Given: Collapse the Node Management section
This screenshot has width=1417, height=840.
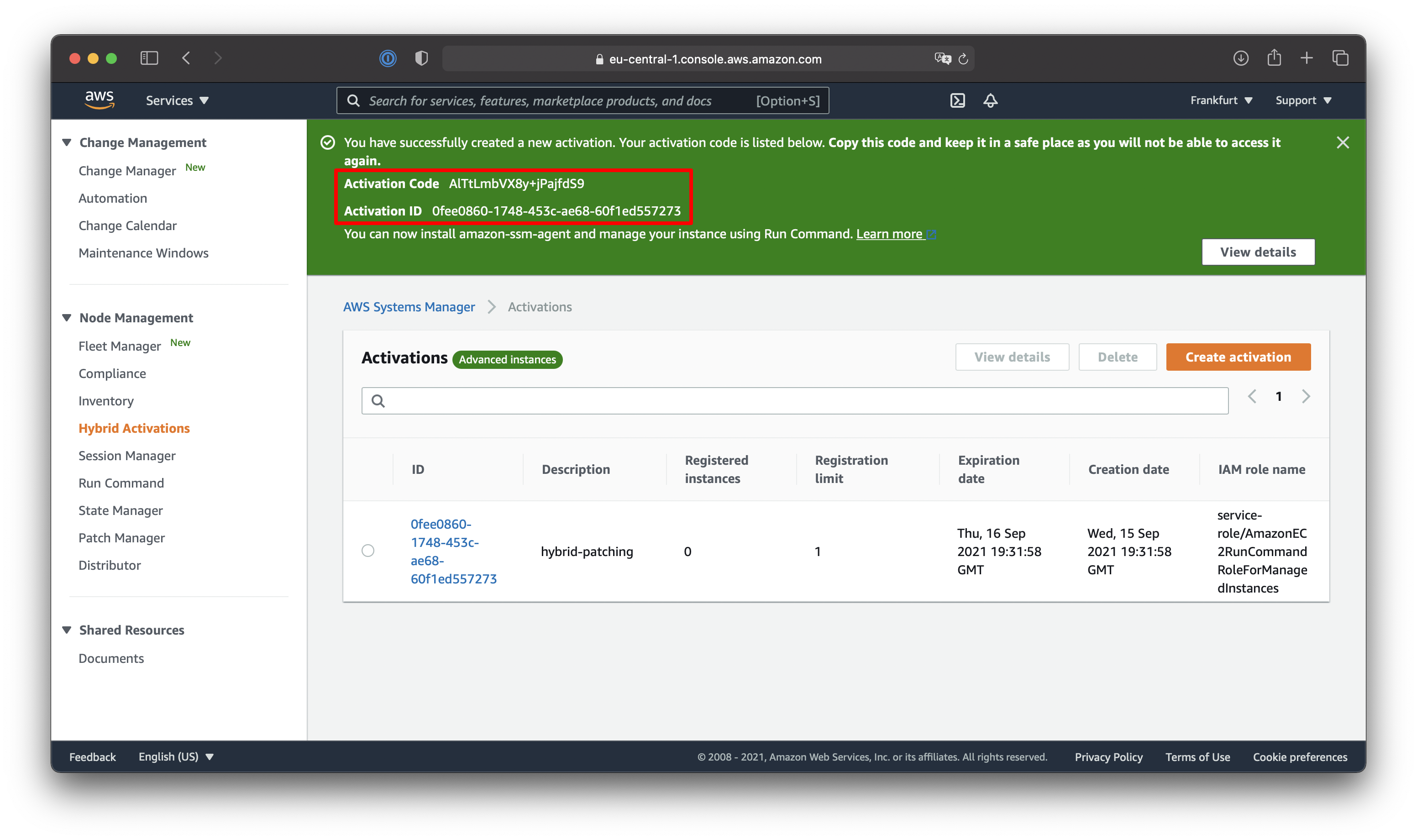Looking at the screenshot, I should point(67,318).
